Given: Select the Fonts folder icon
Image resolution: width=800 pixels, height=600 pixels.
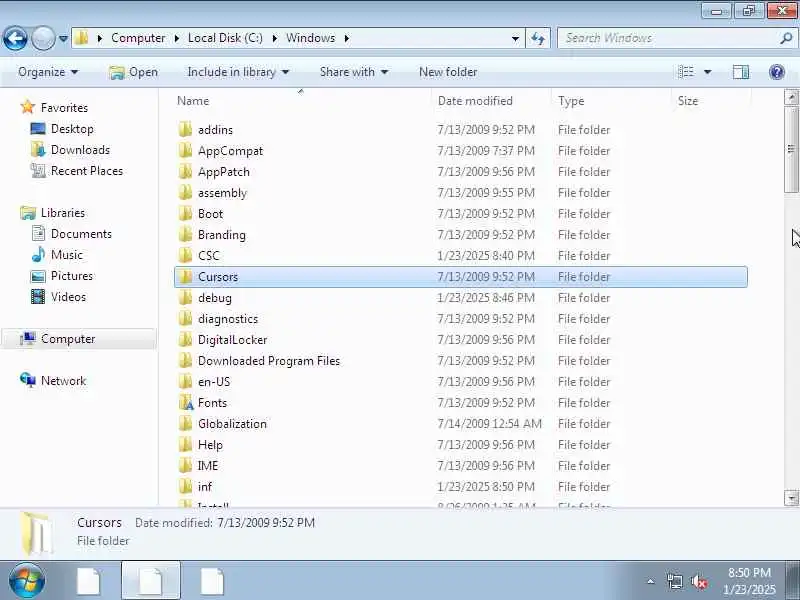Looking at the screenshot, I should pos(186,403).
